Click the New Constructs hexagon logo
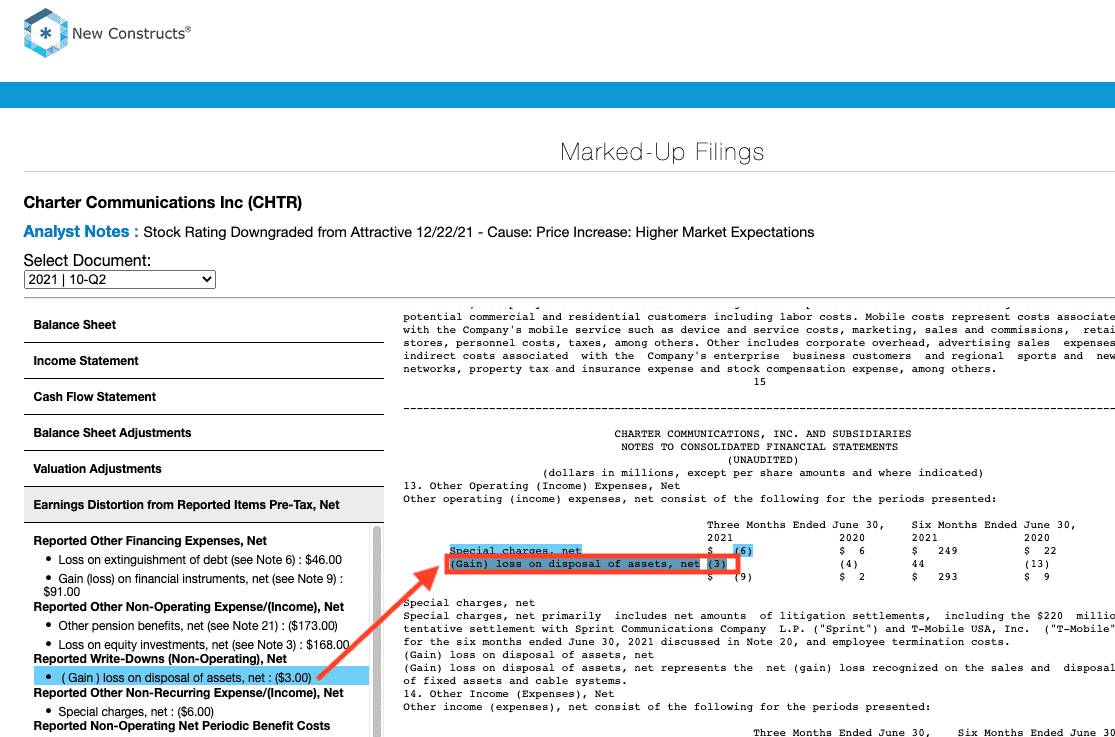This screenshot has width=1115, height=737. point(46,33)
